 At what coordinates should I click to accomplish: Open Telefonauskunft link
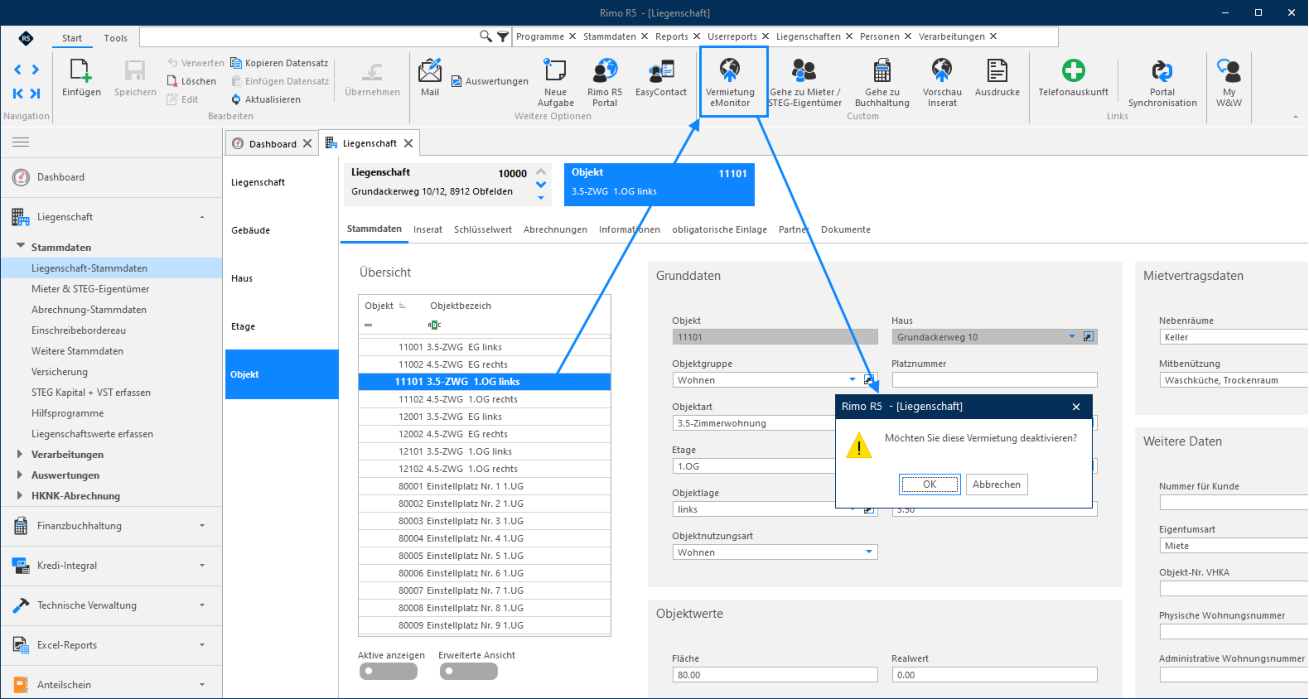[x=1073, y=77]
